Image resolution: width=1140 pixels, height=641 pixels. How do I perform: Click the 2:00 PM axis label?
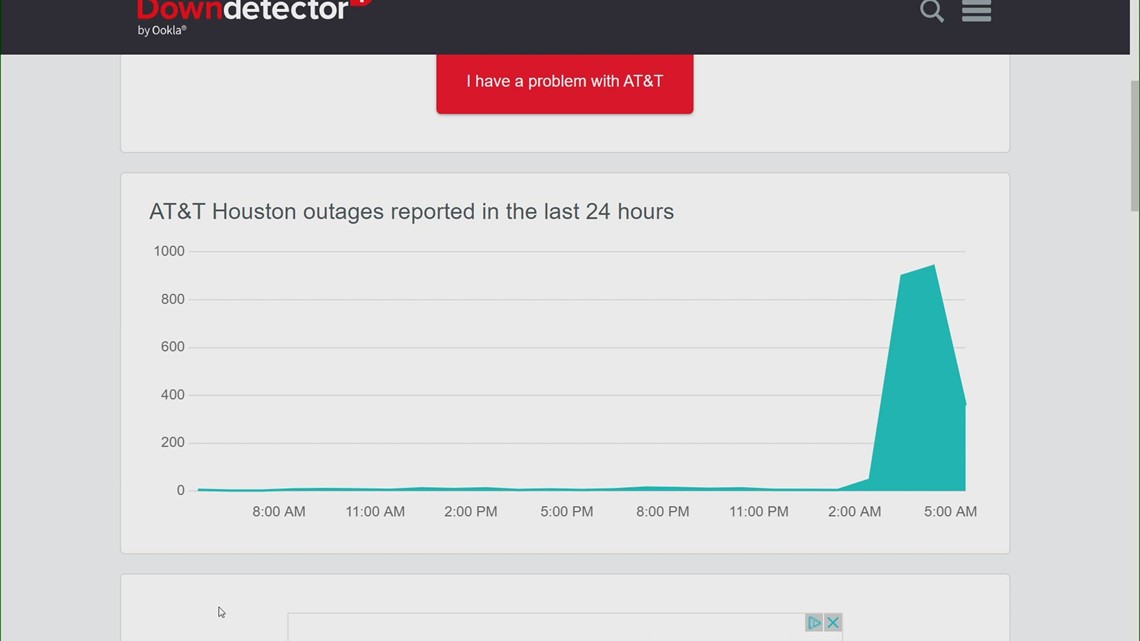471,512
